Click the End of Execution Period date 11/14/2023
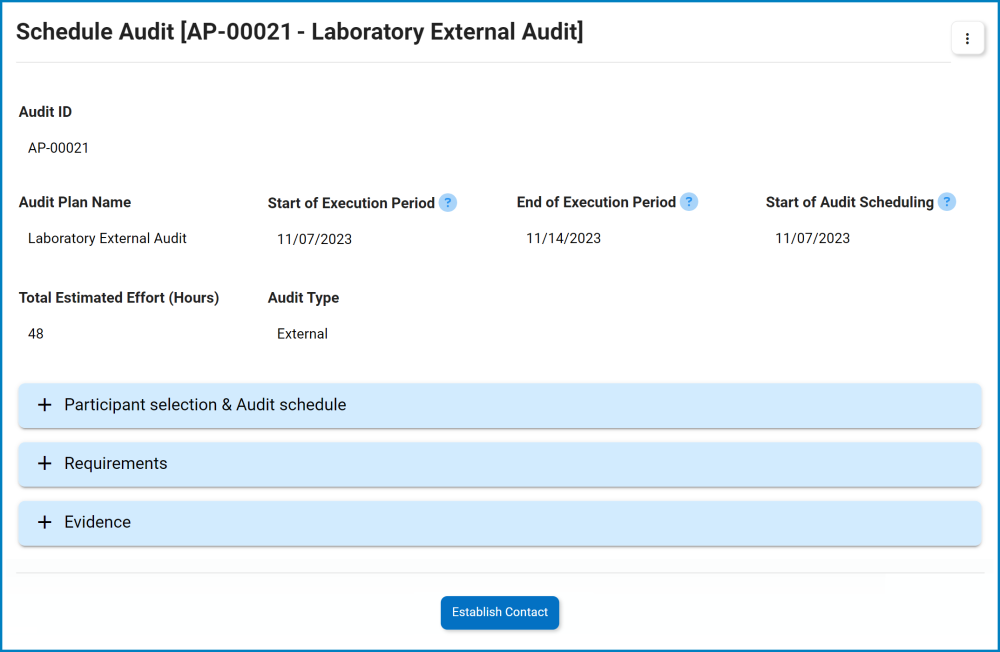The height and width of the screenshot is (652, 1000). [562, 238]
